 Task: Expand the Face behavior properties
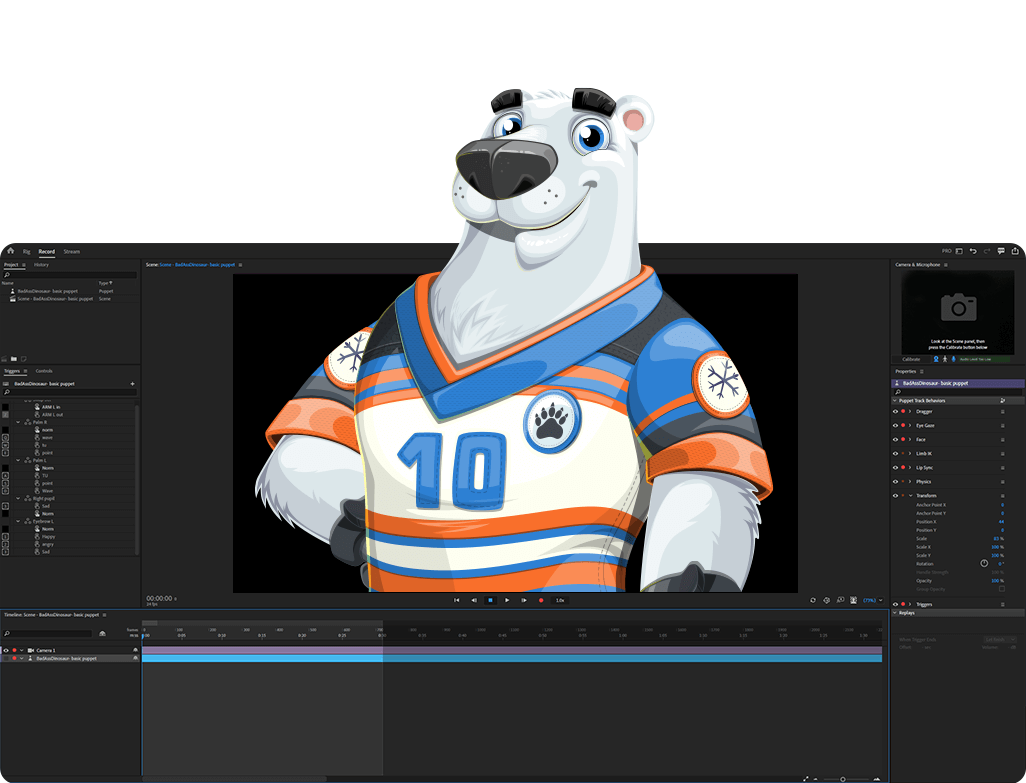910,439
